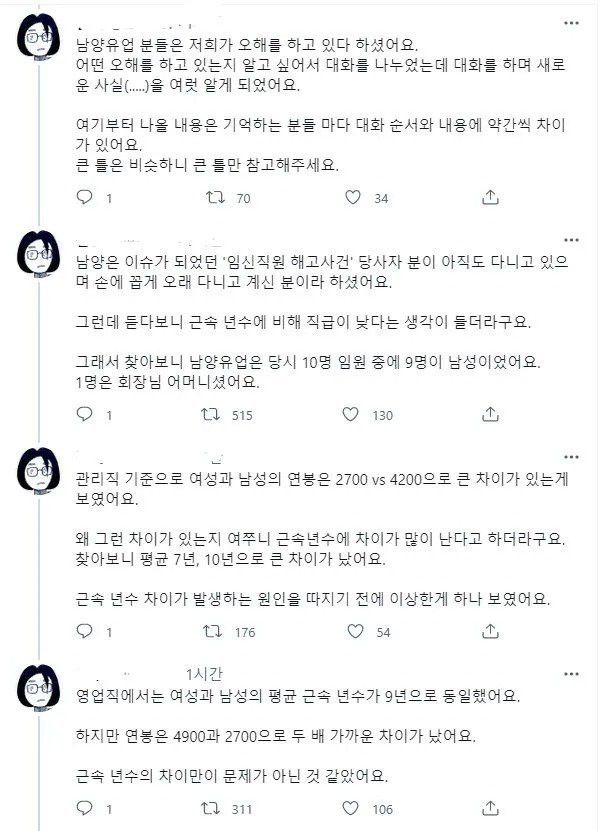This screenshot has width=608, height=831.
Task: Retweet the tweet with 70 retweets
Action: [213, 199]
